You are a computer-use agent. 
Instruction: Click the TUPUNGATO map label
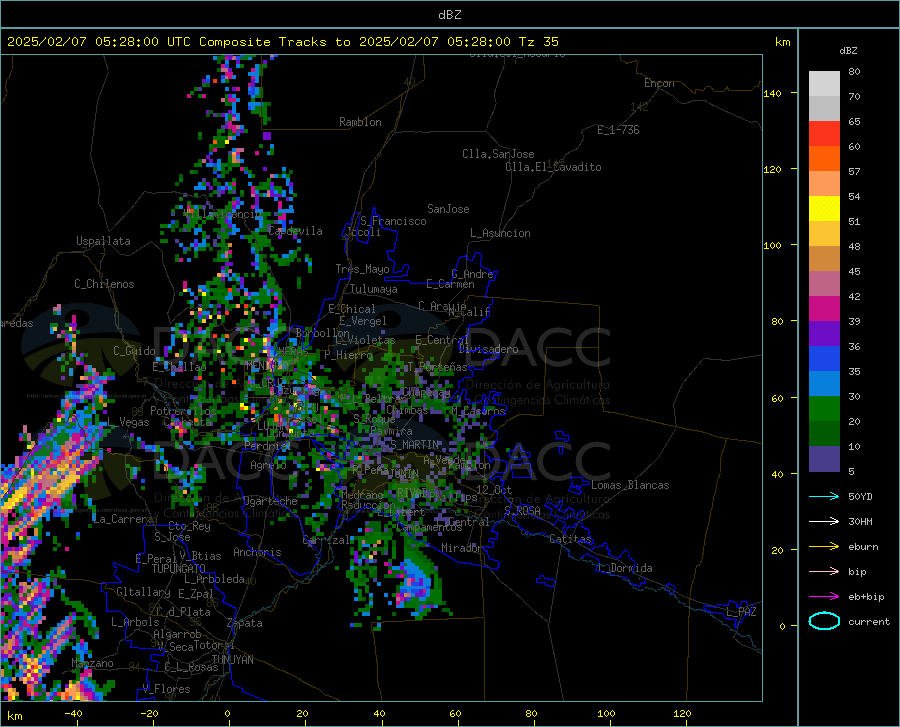pos(179,569)
